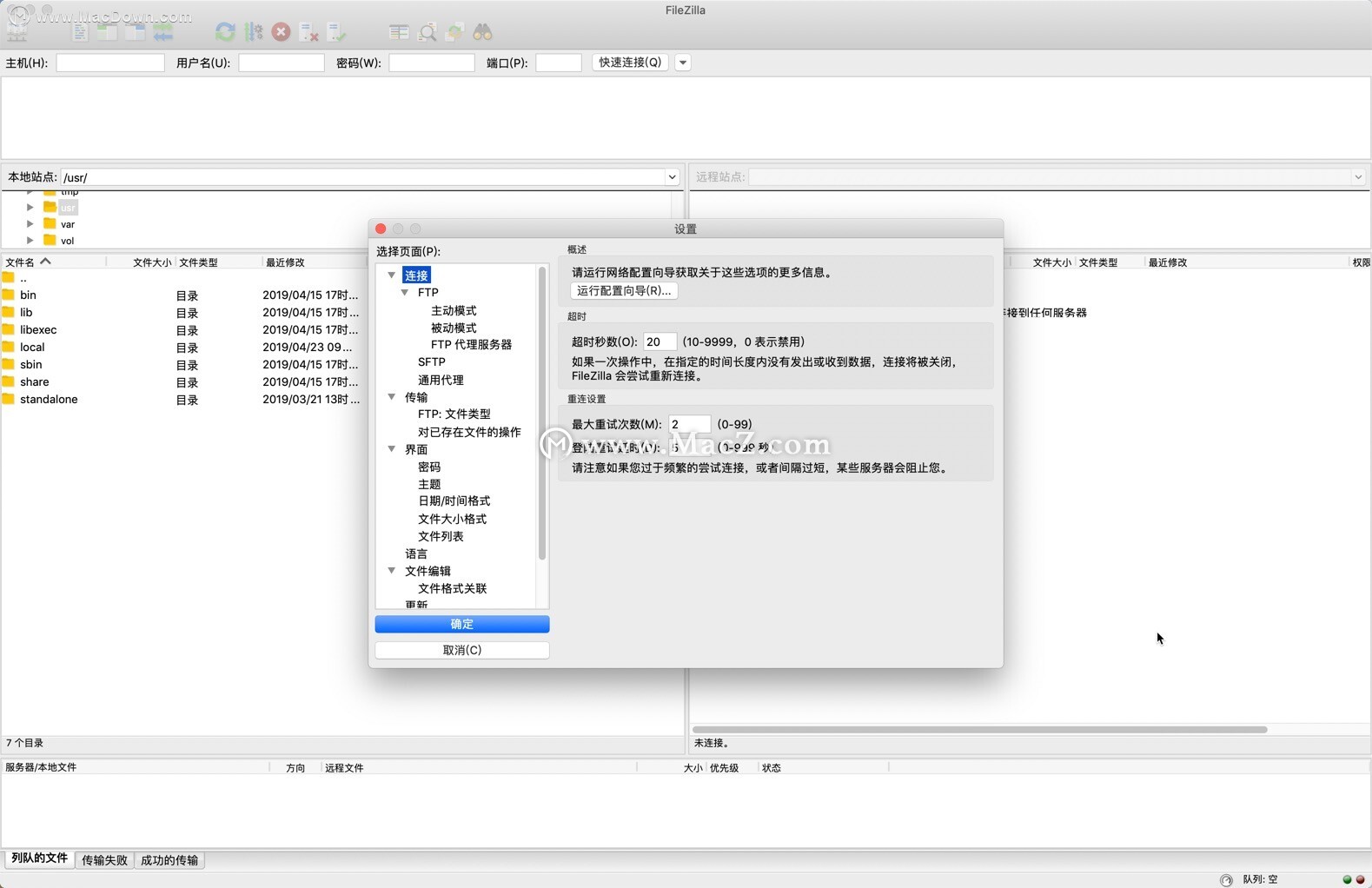Toggle transfer queue display icon

pyautogui.click(x=162, y=32)
